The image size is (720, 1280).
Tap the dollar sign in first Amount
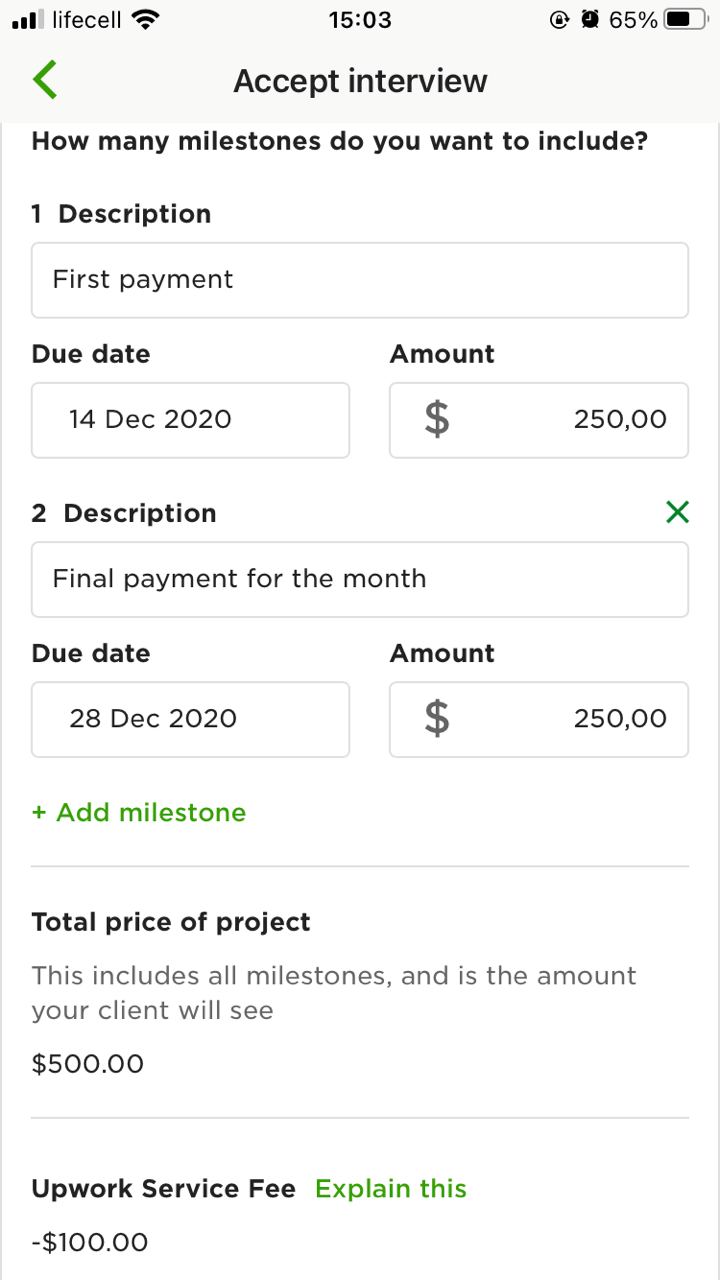[x=437, y=419]
